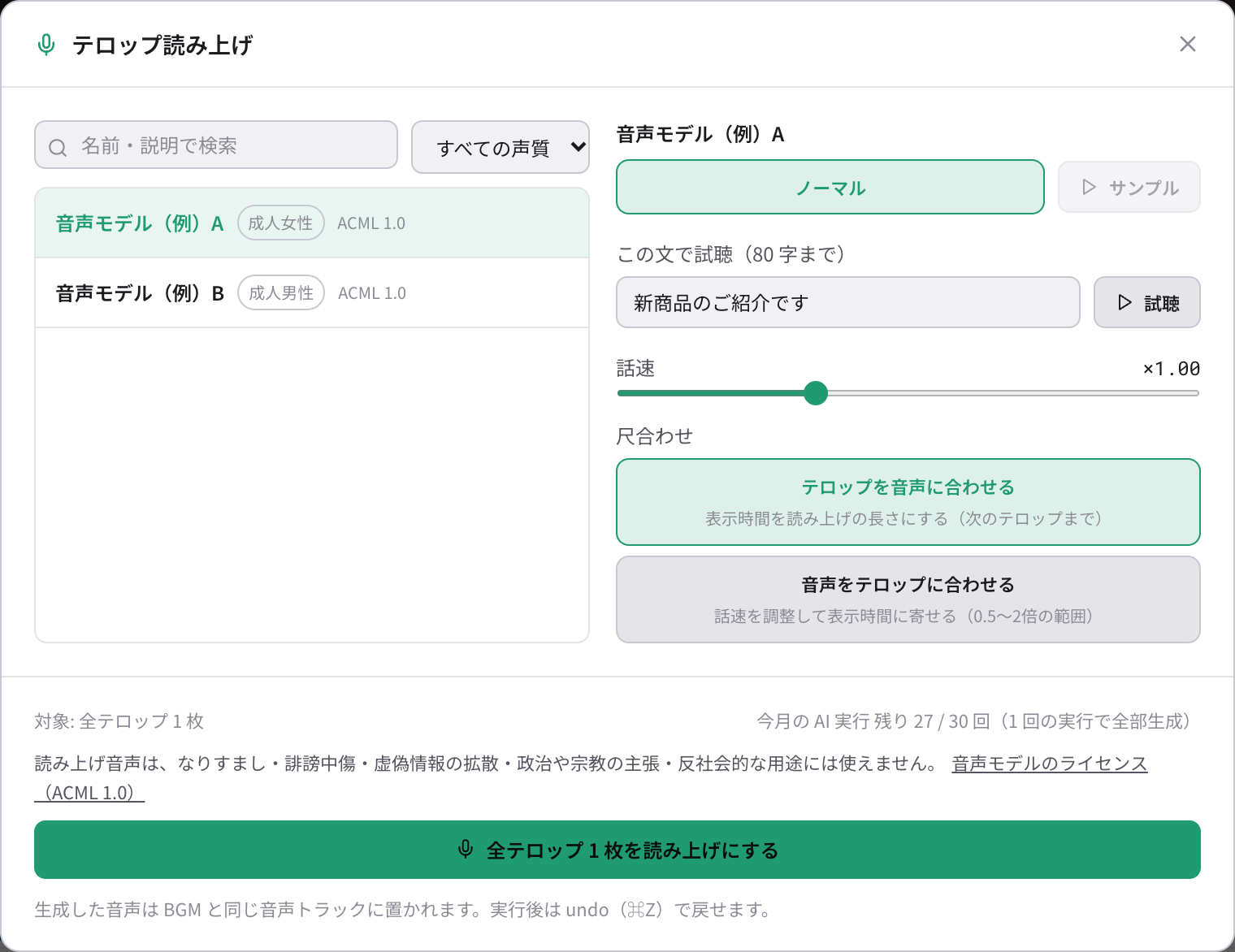
Task: Click 全テロップ 1 枚を読み上げにする button
Action: tap(617, 850)
